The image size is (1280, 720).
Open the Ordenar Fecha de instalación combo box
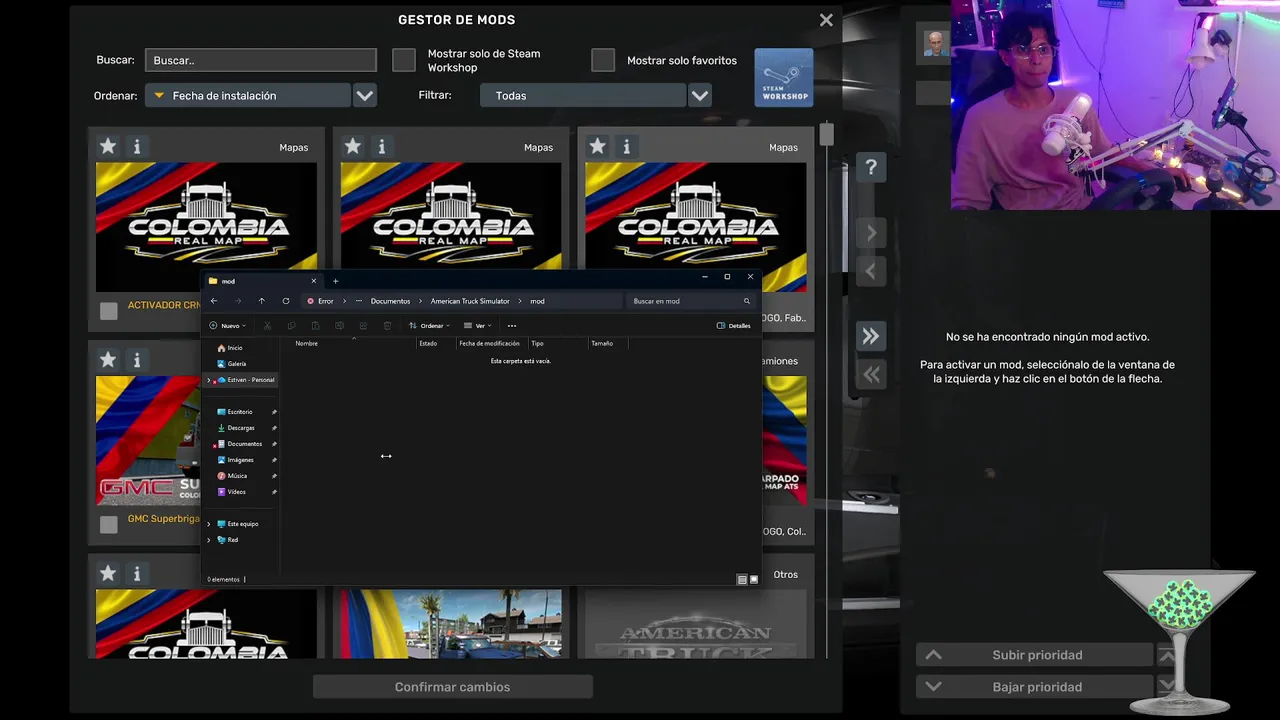pos(248,95)
